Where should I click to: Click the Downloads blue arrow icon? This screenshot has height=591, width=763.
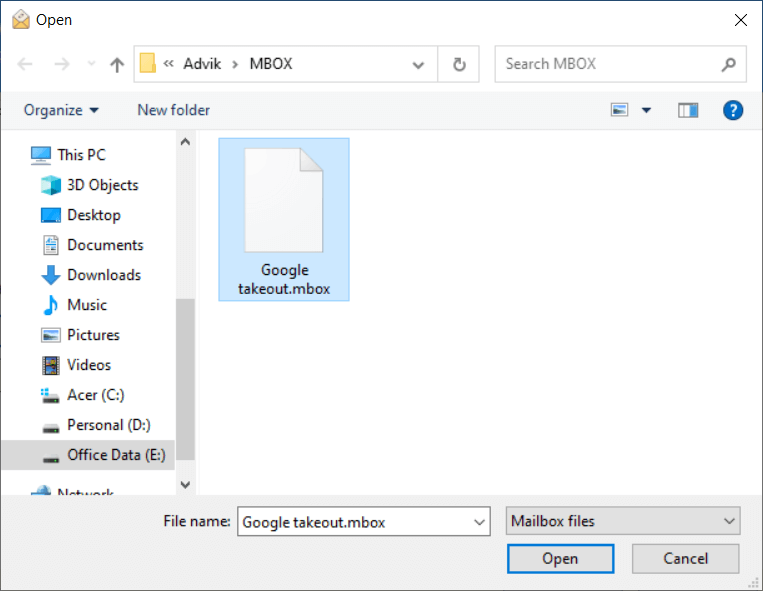(x=51, y=275)
